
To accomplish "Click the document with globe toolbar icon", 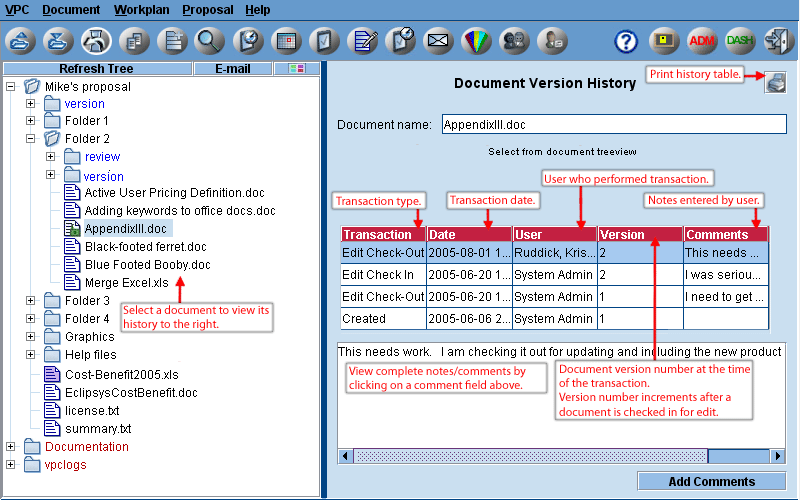I will 248,41.
